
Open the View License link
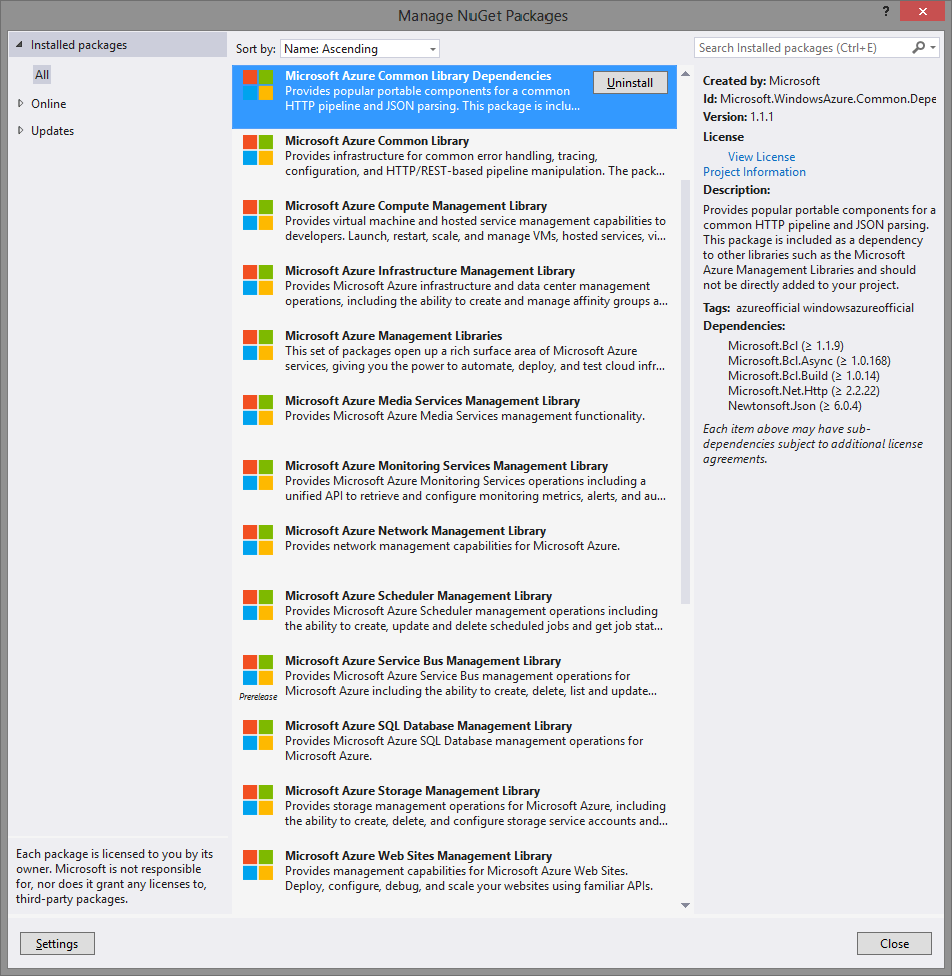coord(761,157)
